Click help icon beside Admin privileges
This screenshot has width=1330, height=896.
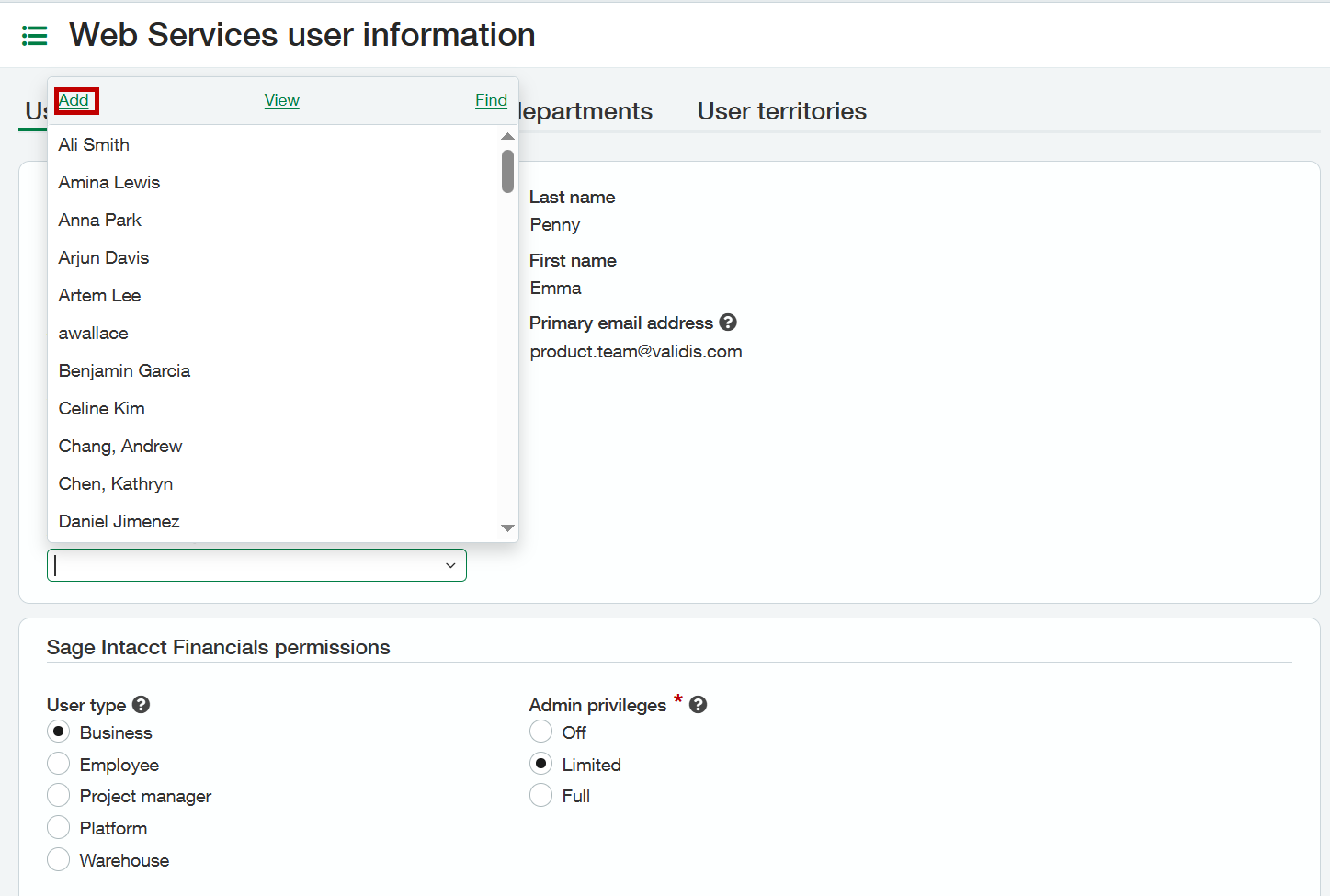coord(698,705)
